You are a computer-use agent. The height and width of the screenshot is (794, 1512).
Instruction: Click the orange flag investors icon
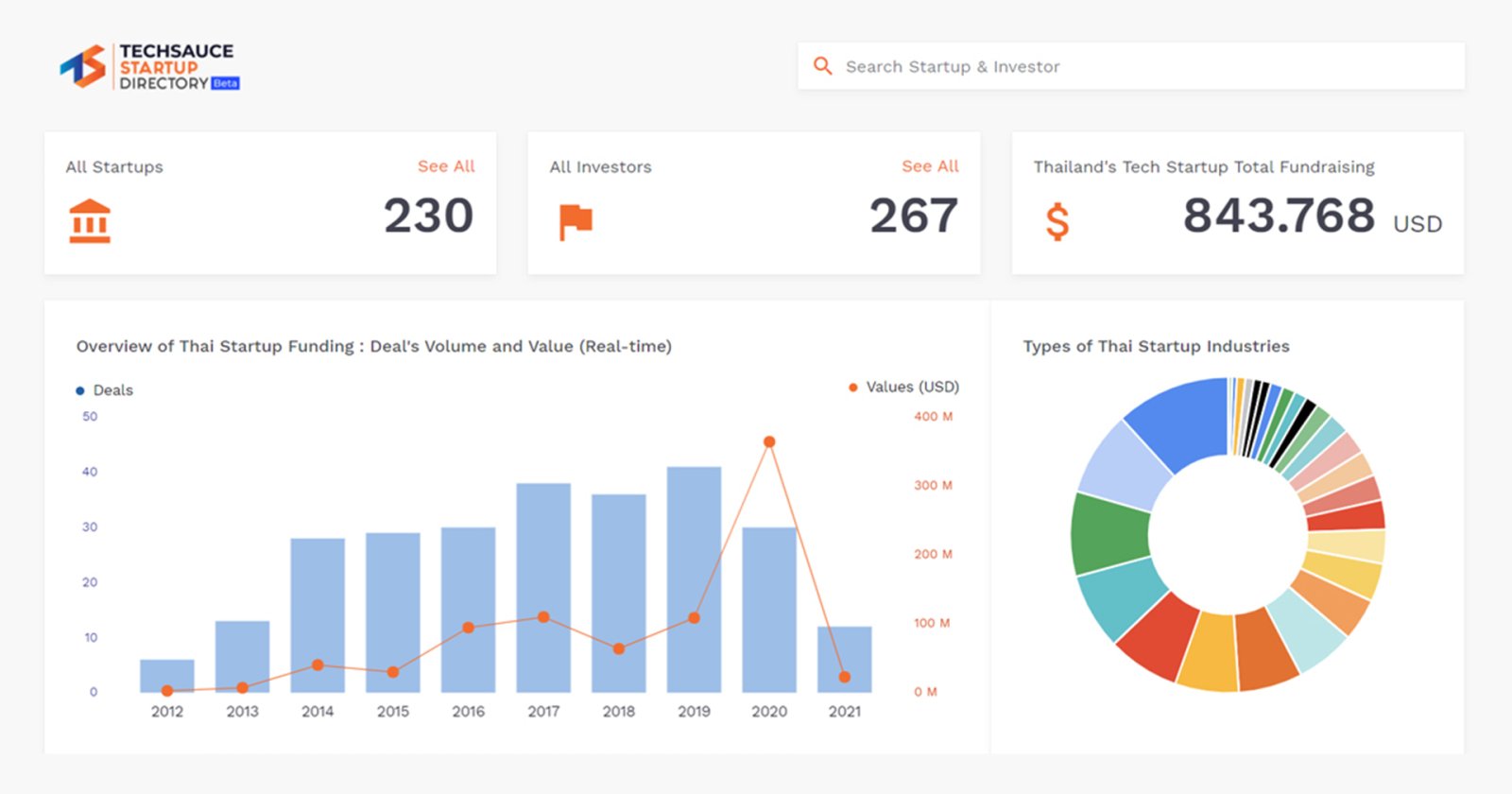pos(575,221)
